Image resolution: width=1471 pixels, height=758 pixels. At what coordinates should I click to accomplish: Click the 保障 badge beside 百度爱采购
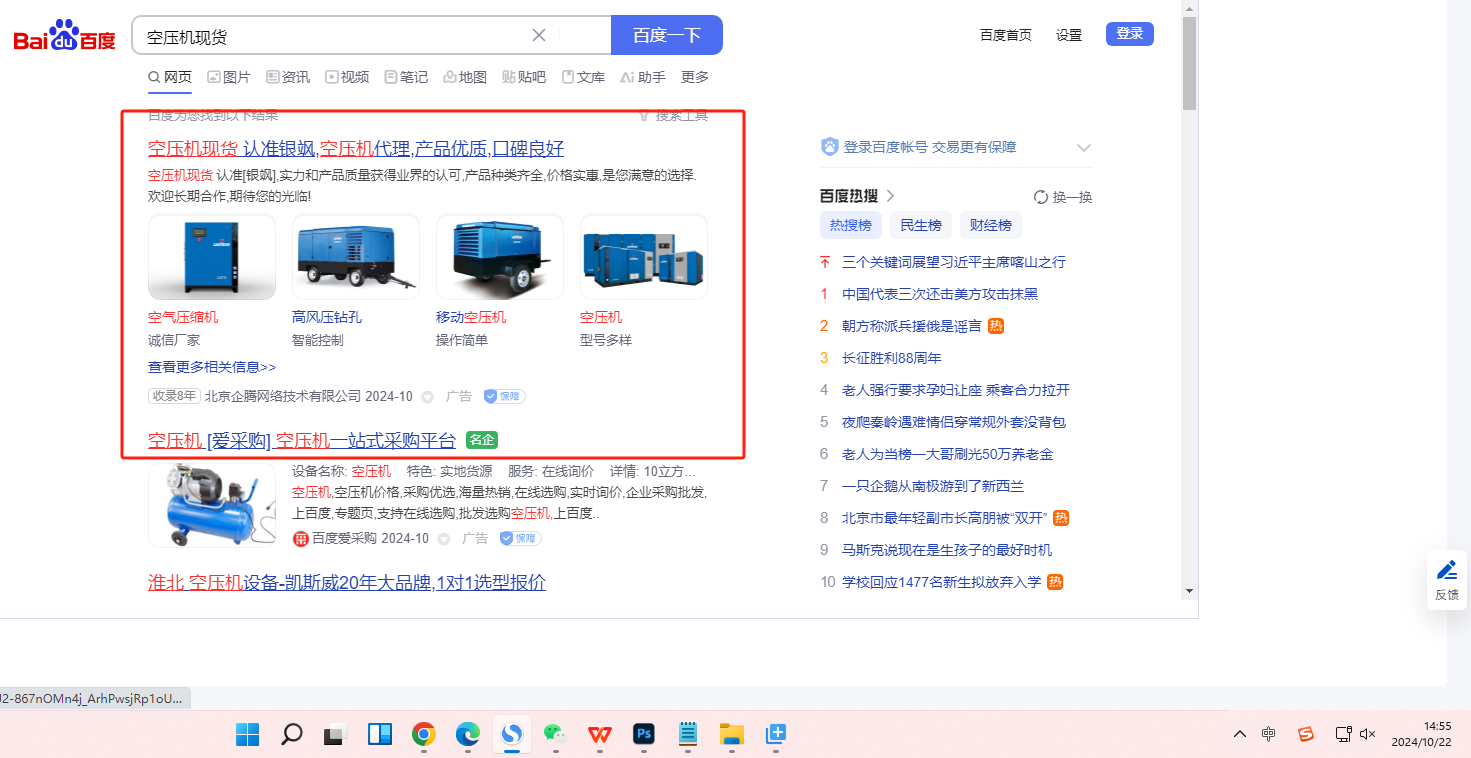(x=520, y=538)
